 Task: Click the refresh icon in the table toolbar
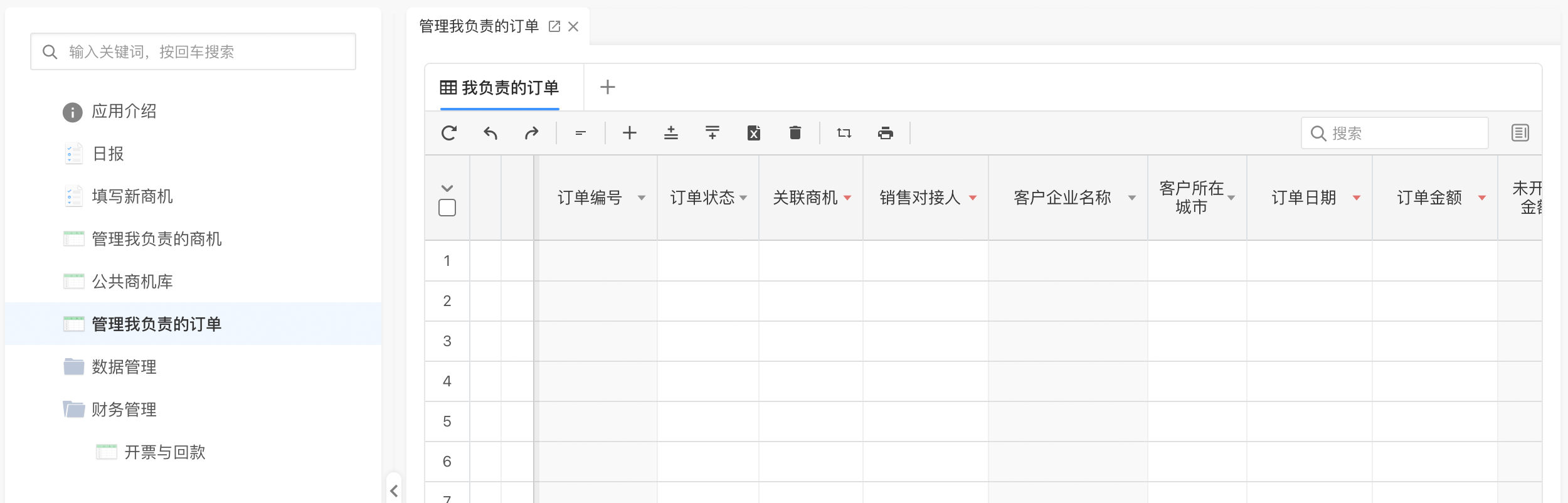449,133
